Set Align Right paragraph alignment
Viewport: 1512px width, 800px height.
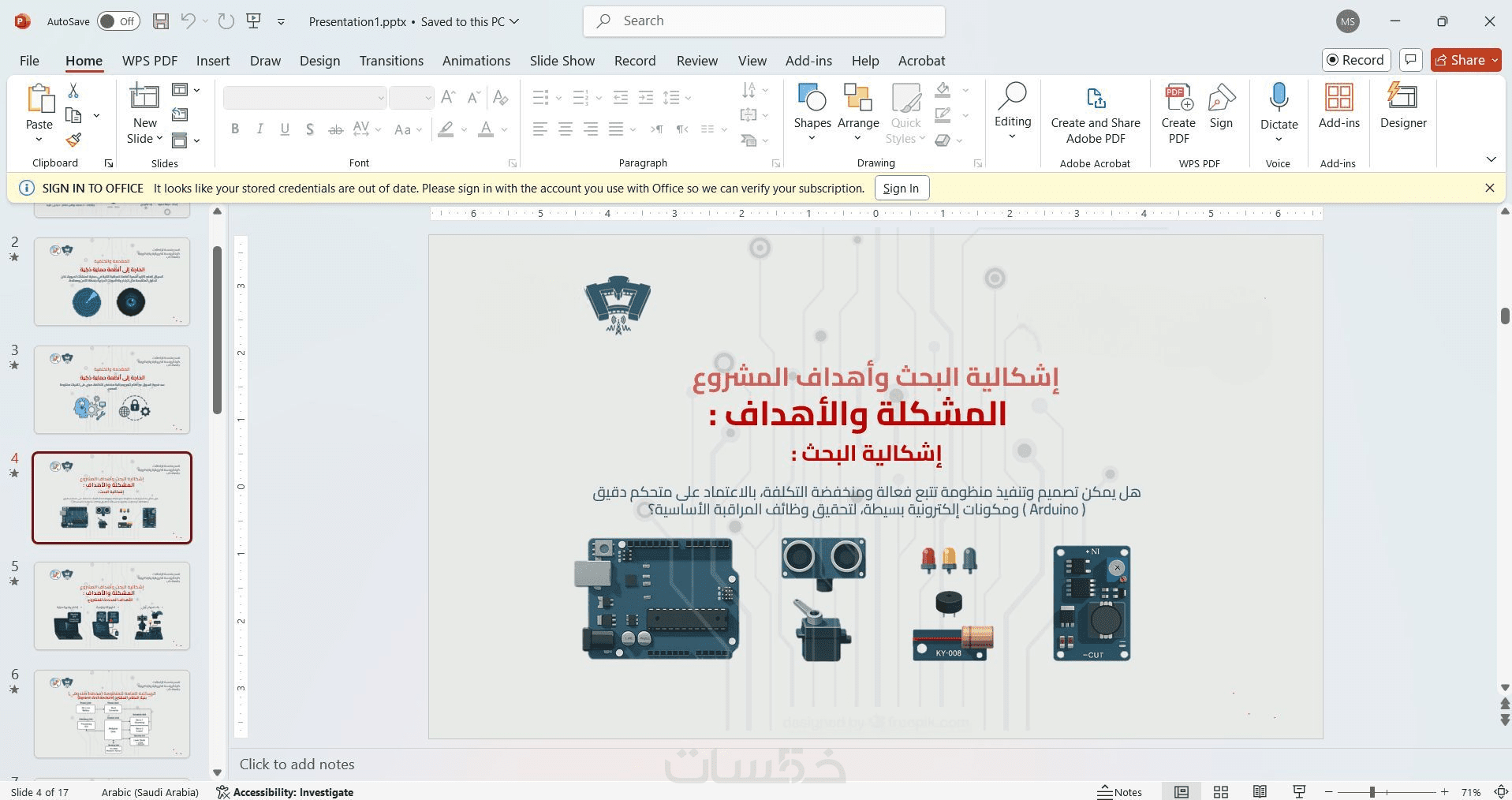click(x=591, y=129)
